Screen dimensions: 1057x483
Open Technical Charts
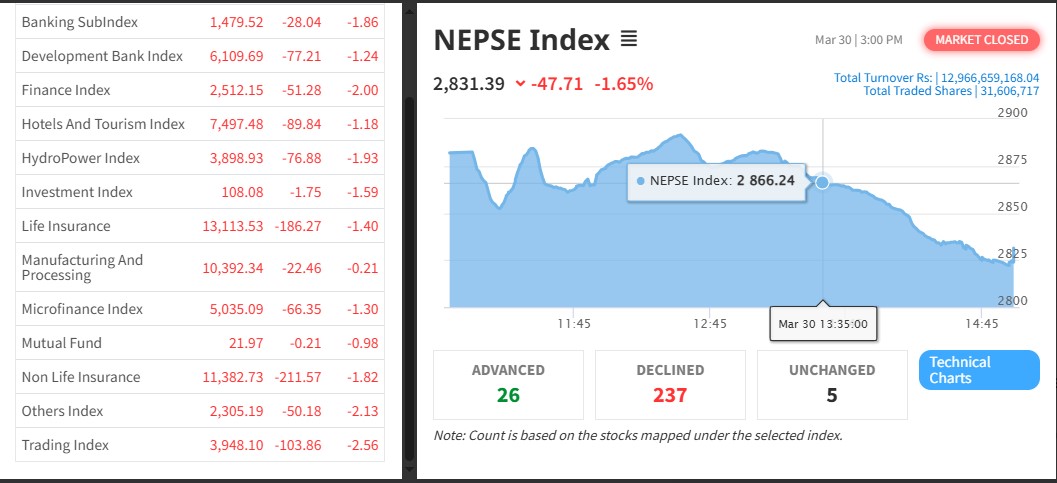[x=978, y=370]
